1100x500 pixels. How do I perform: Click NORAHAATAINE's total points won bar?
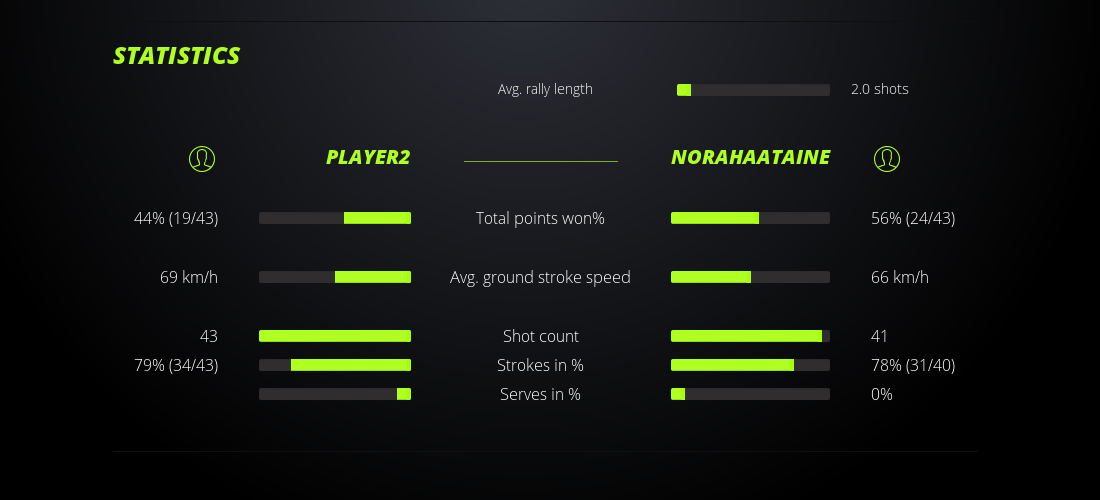pos(750,218)
